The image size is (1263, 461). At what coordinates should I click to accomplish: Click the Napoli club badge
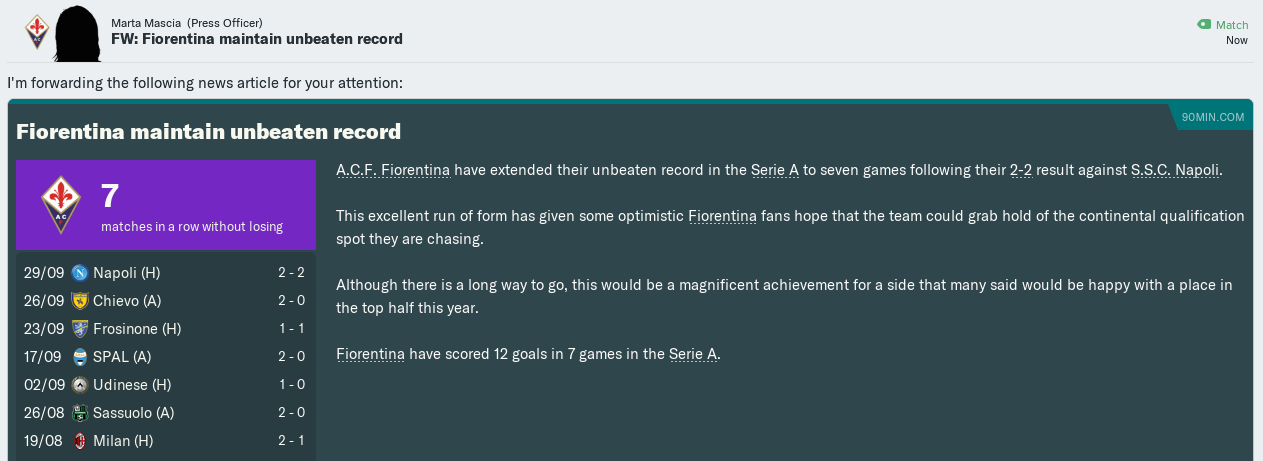click(80, 273)
